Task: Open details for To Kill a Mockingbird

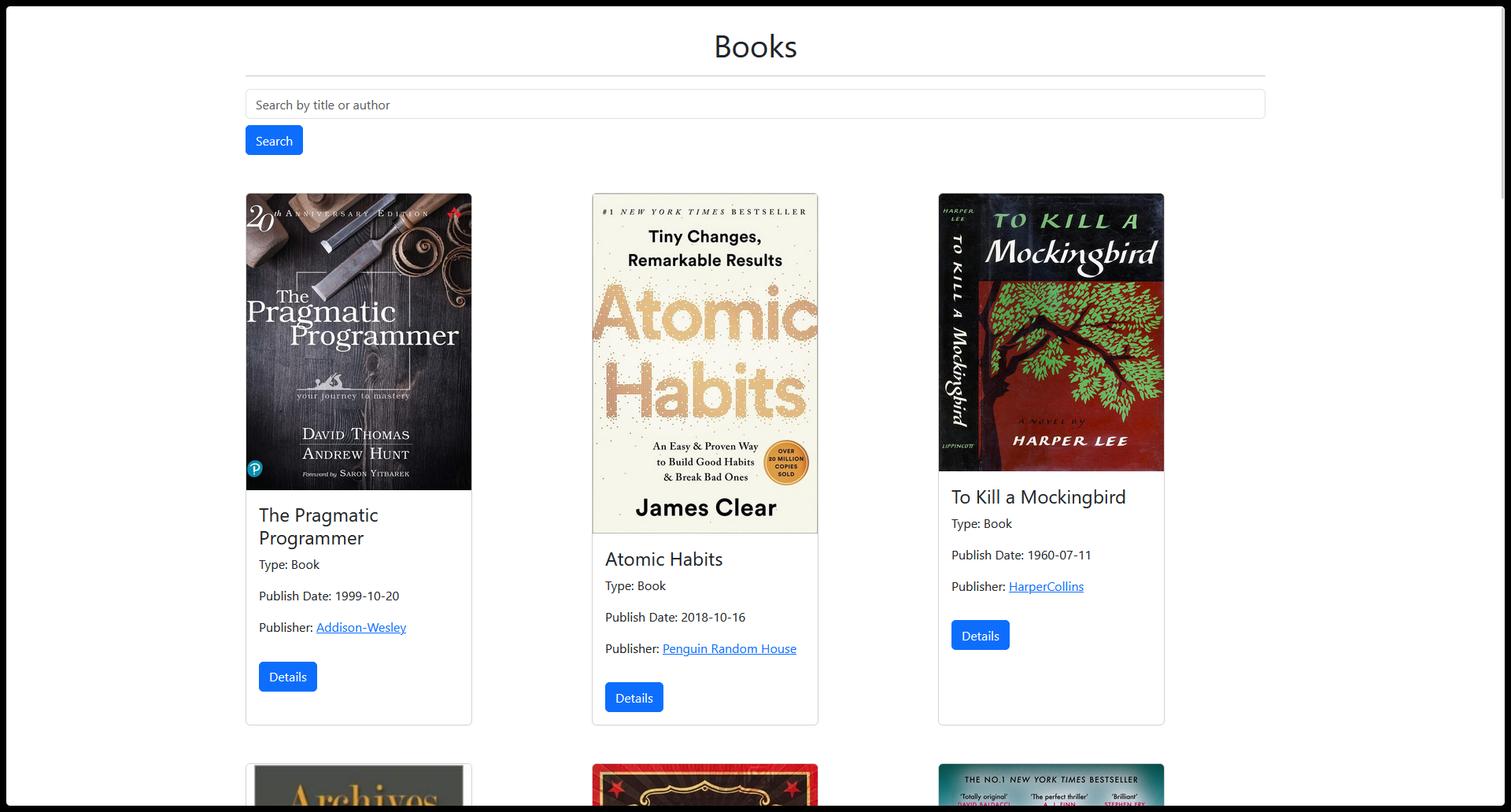Action: tap(980, 635)
